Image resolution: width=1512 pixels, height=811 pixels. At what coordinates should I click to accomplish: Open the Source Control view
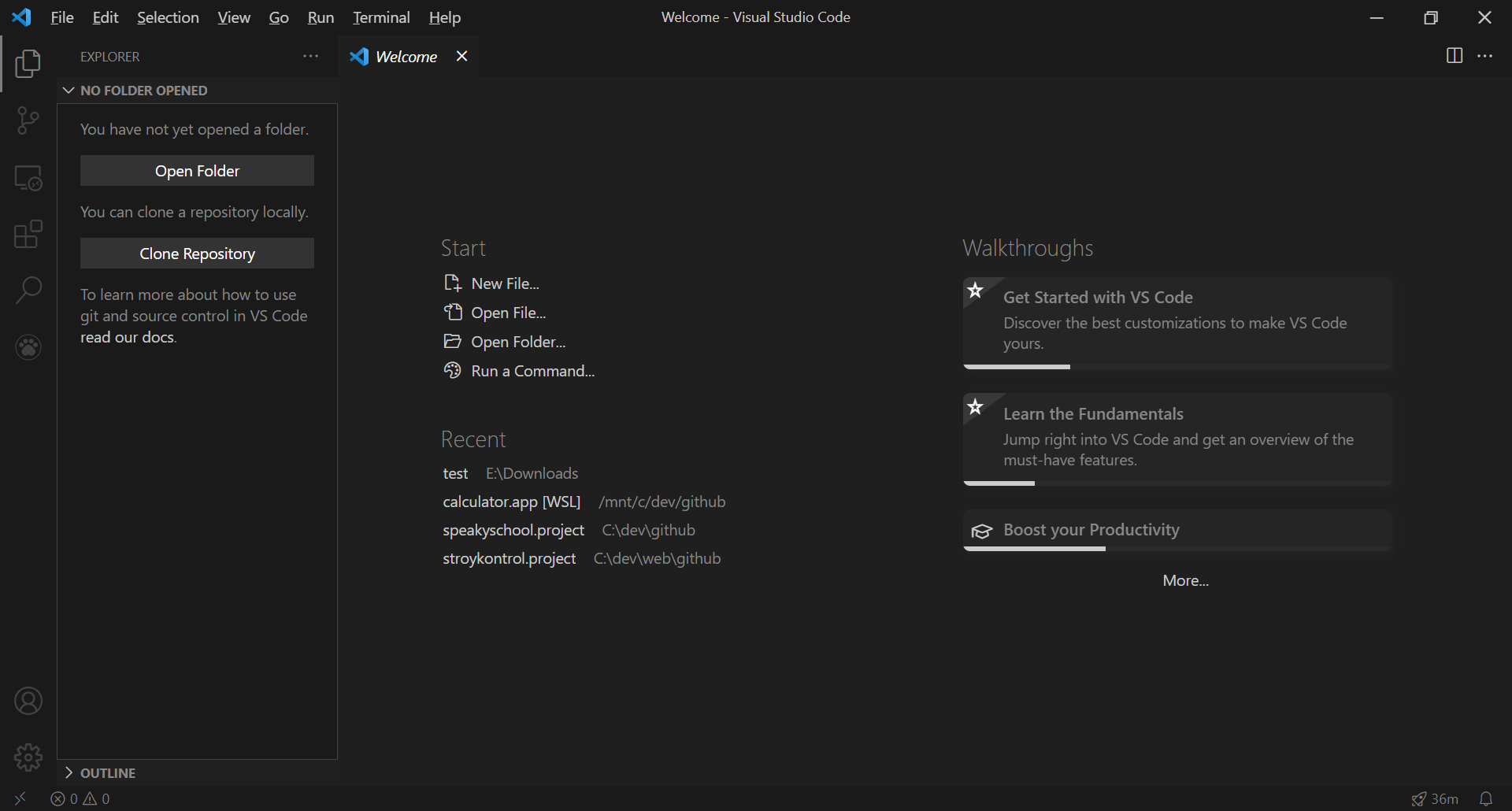(x=28, y=120)
